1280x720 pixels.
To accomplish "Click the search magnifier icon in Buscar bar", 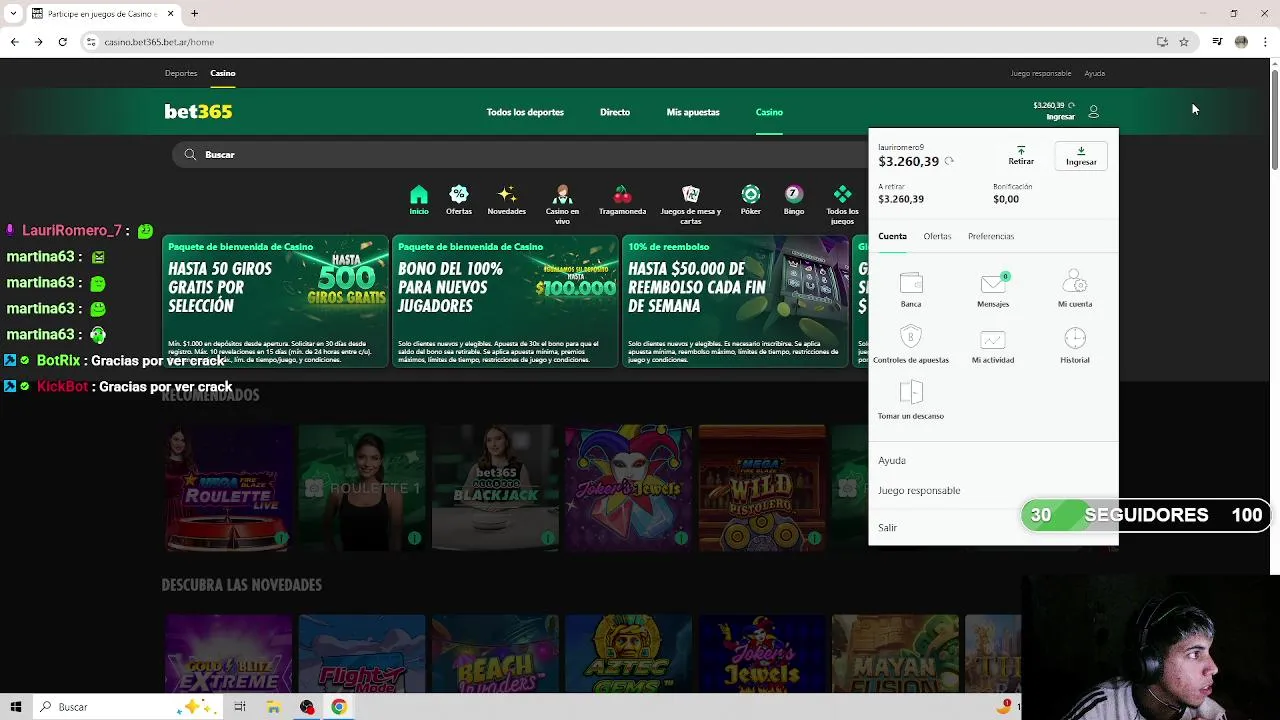I will click(x=190, y=154).
